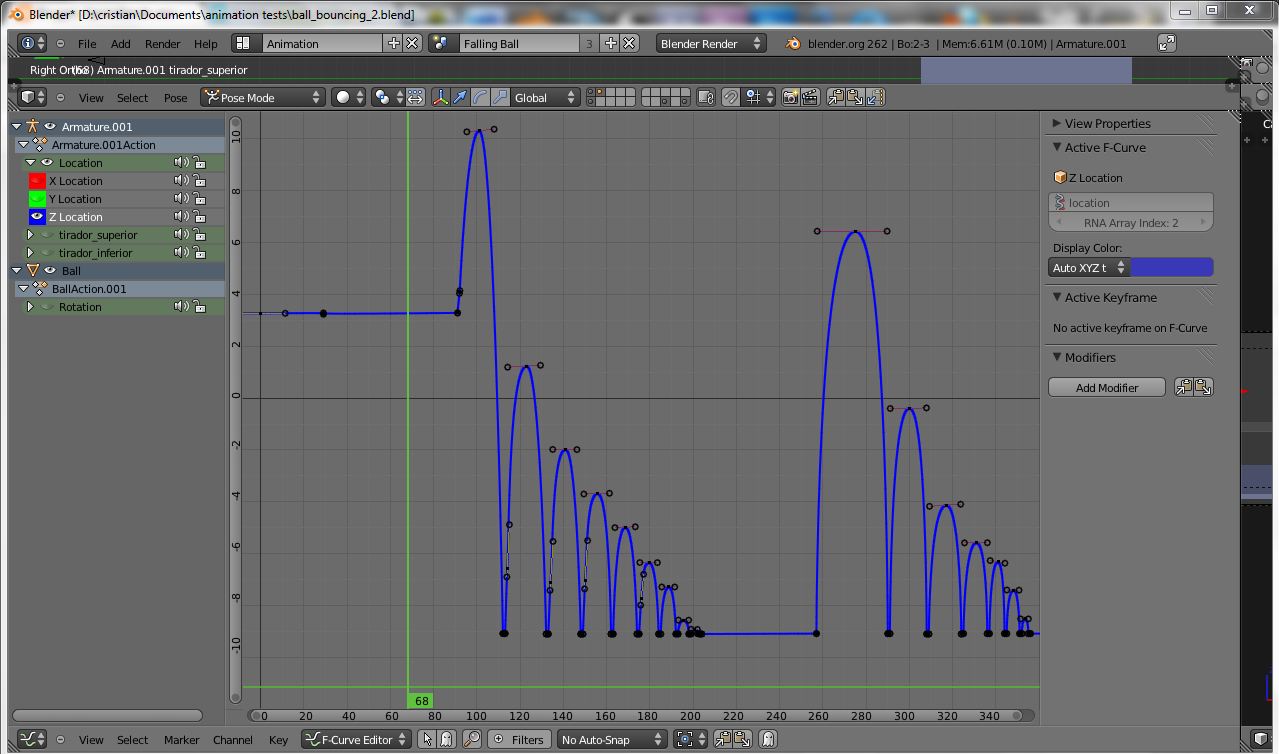Toggle show hidden ghost icon in footer
This screenshot has width=1279, height=754.
446,739
